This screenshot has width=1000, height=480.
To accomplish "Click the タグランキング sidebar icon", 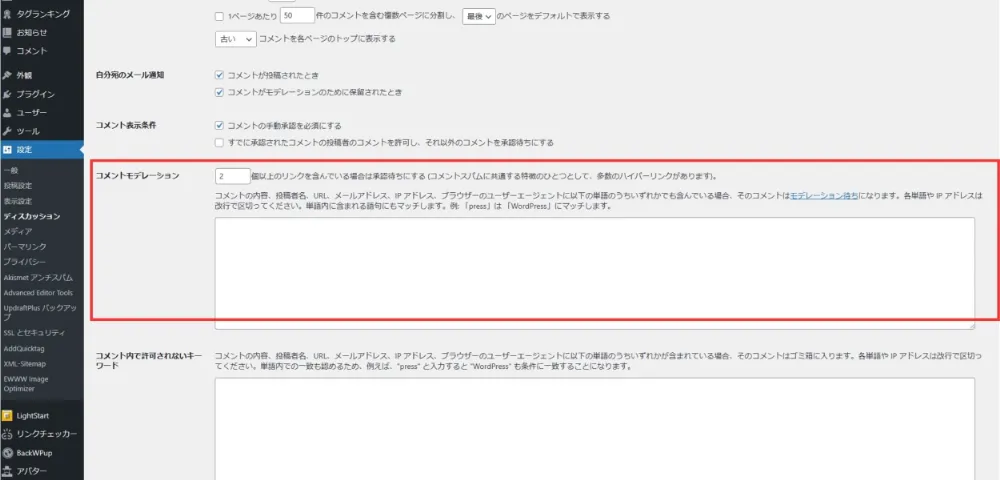I will click(x=7, y=13).
